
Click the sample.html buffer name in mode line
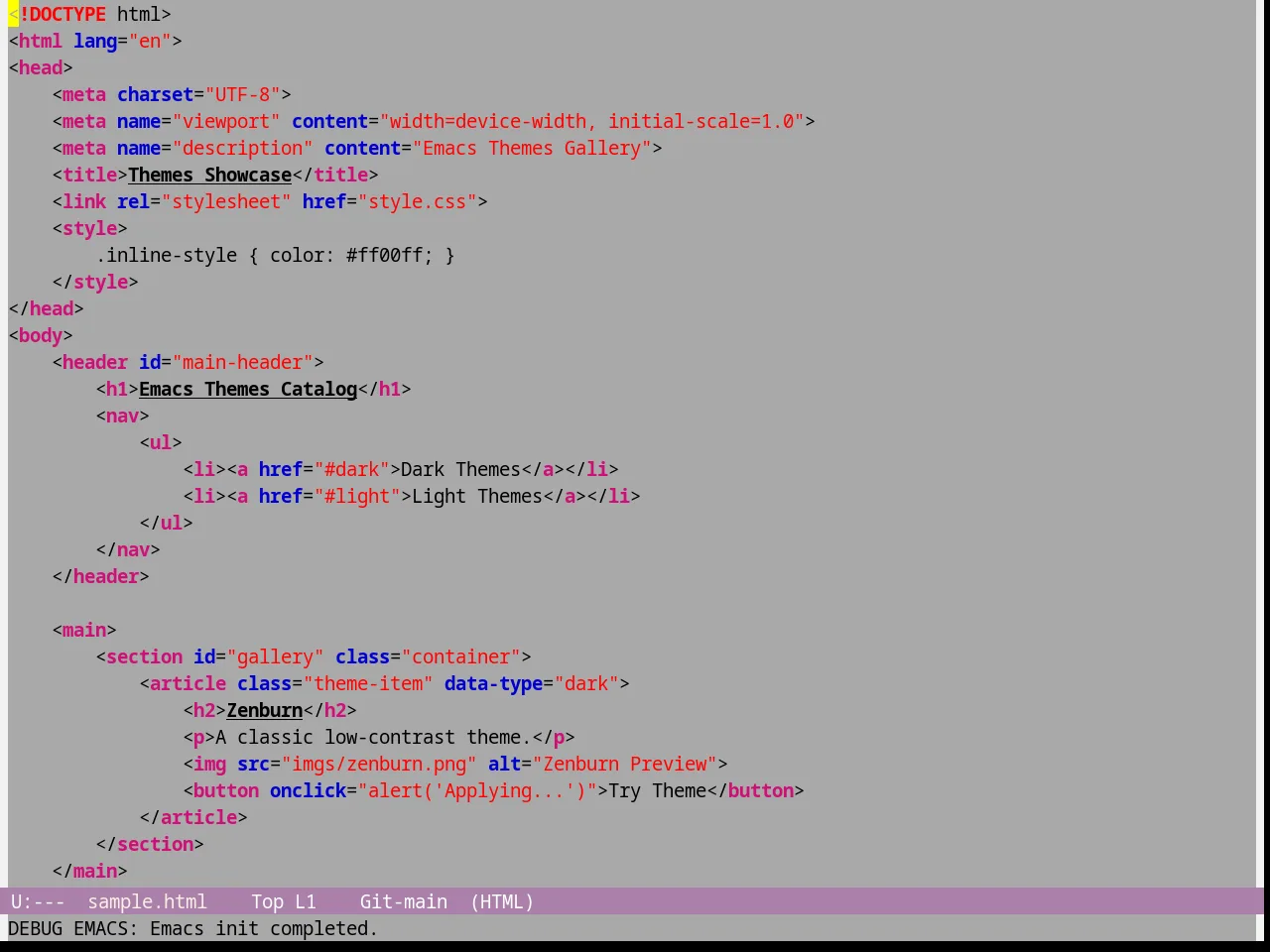click(147, 901)
